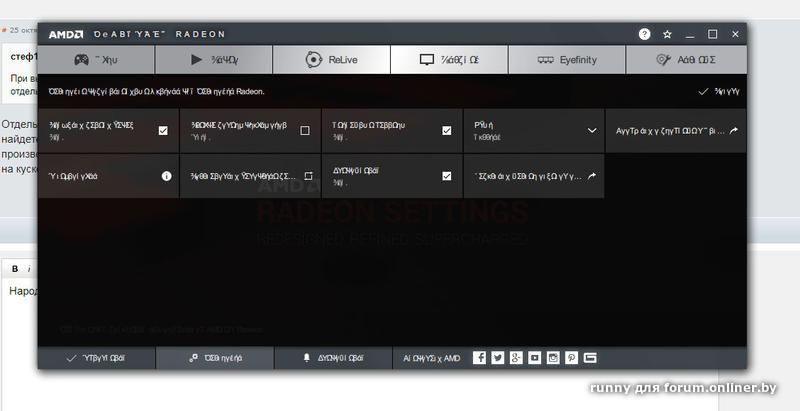Open Notifications with bell icon in bottom bar
Viewport: 800px width, 411px height.
[333, 358]
